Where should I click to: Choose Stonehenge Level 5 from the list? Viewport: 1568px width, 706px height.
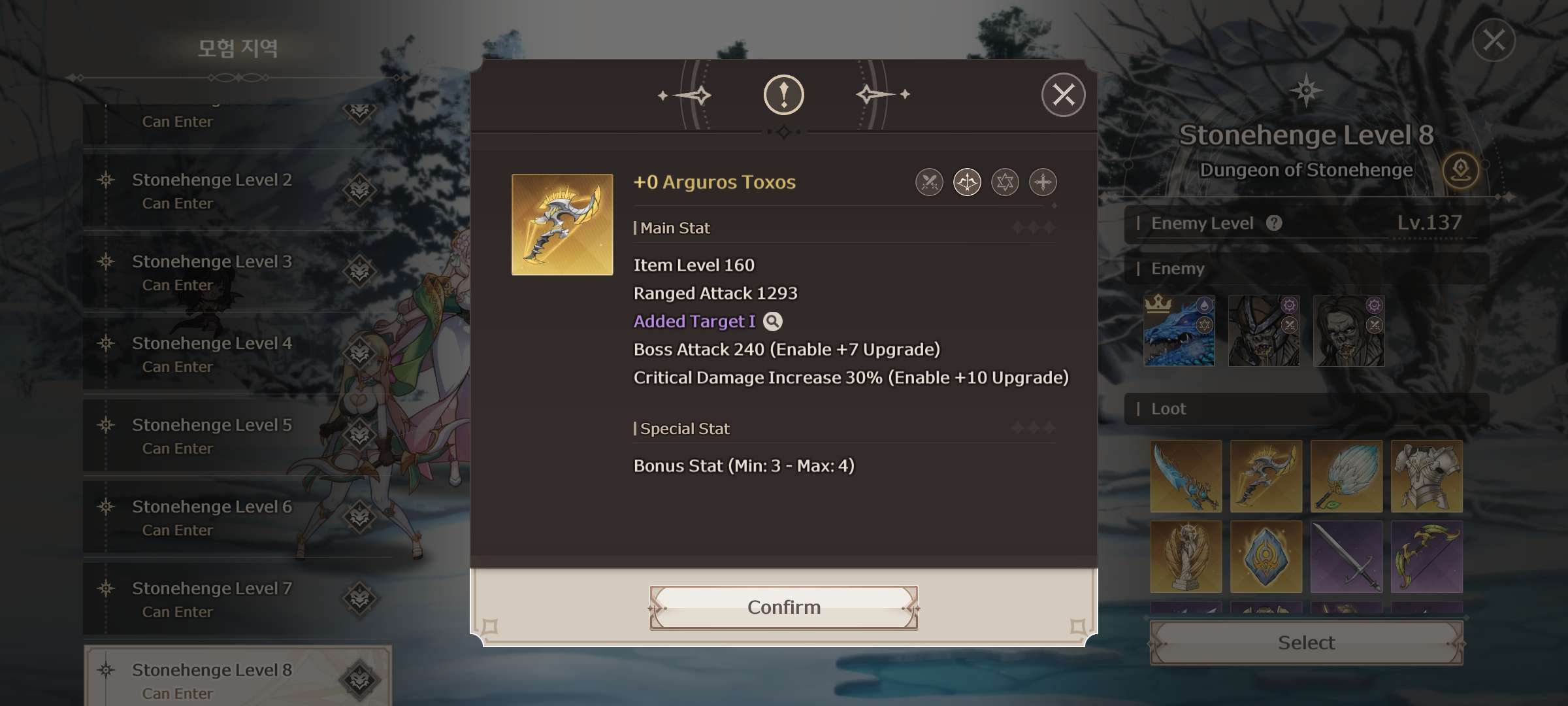point(238,435)
